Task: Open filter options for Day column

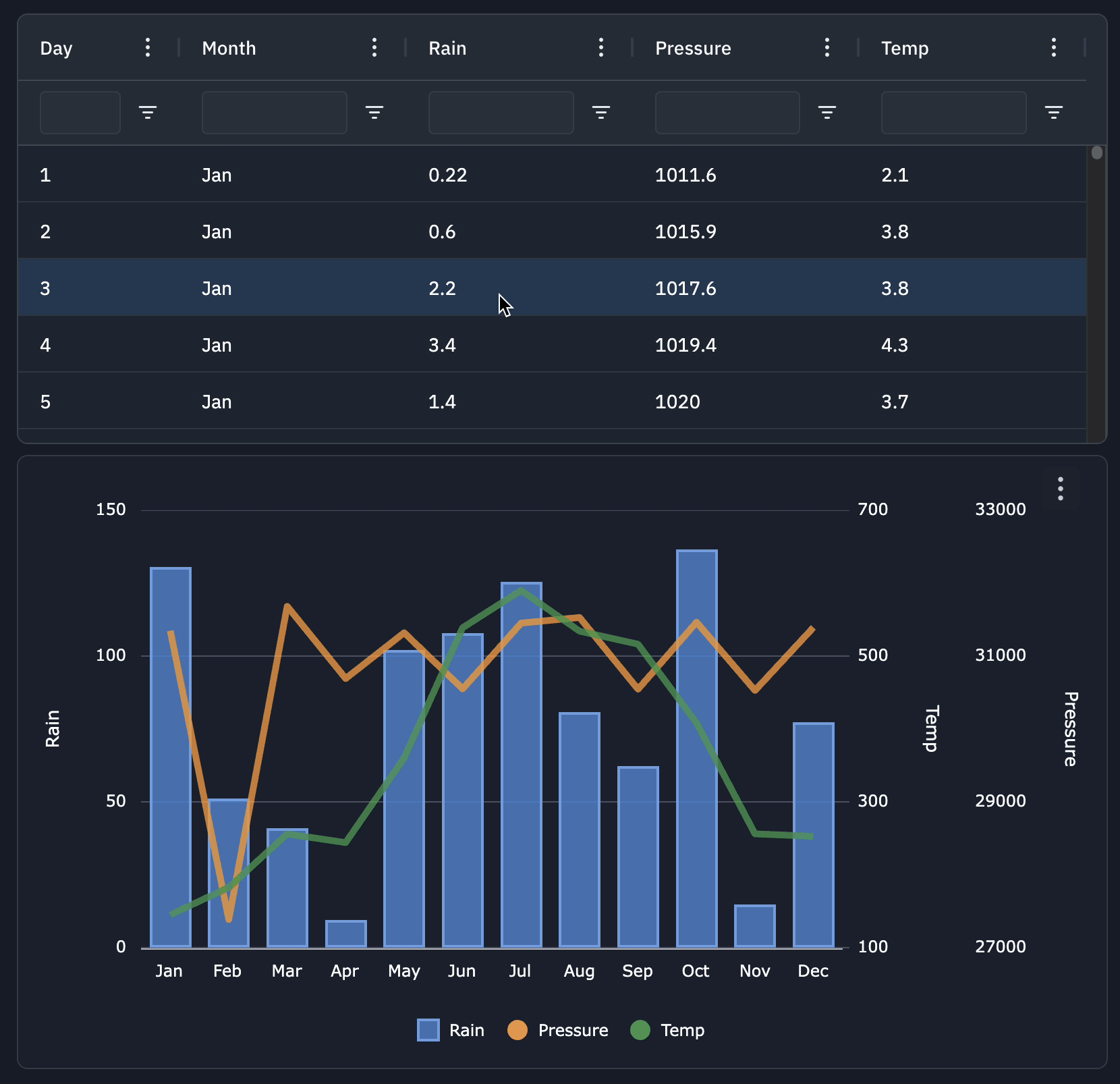Action: point(148,112)
